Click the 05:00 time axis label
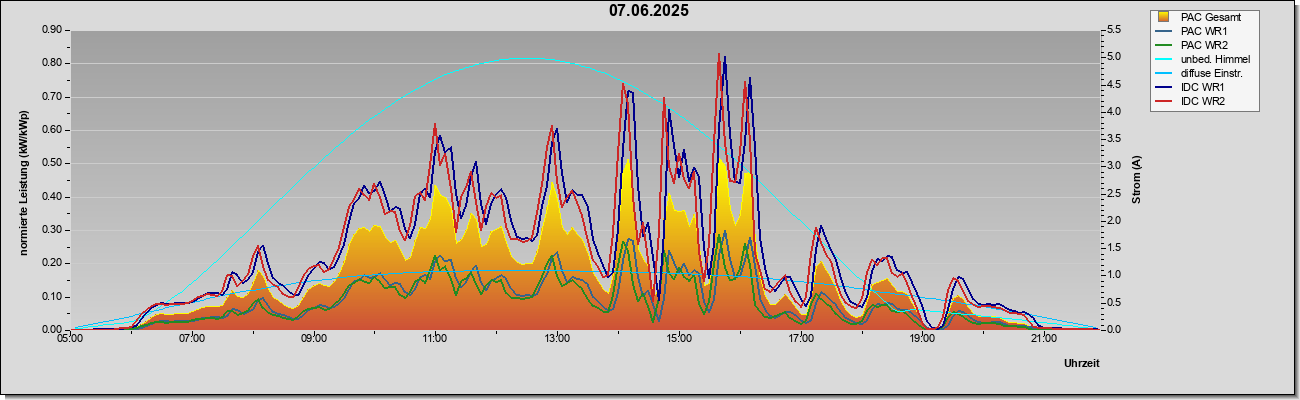The height and width of the screenshot is (400, 1300). 70,339
